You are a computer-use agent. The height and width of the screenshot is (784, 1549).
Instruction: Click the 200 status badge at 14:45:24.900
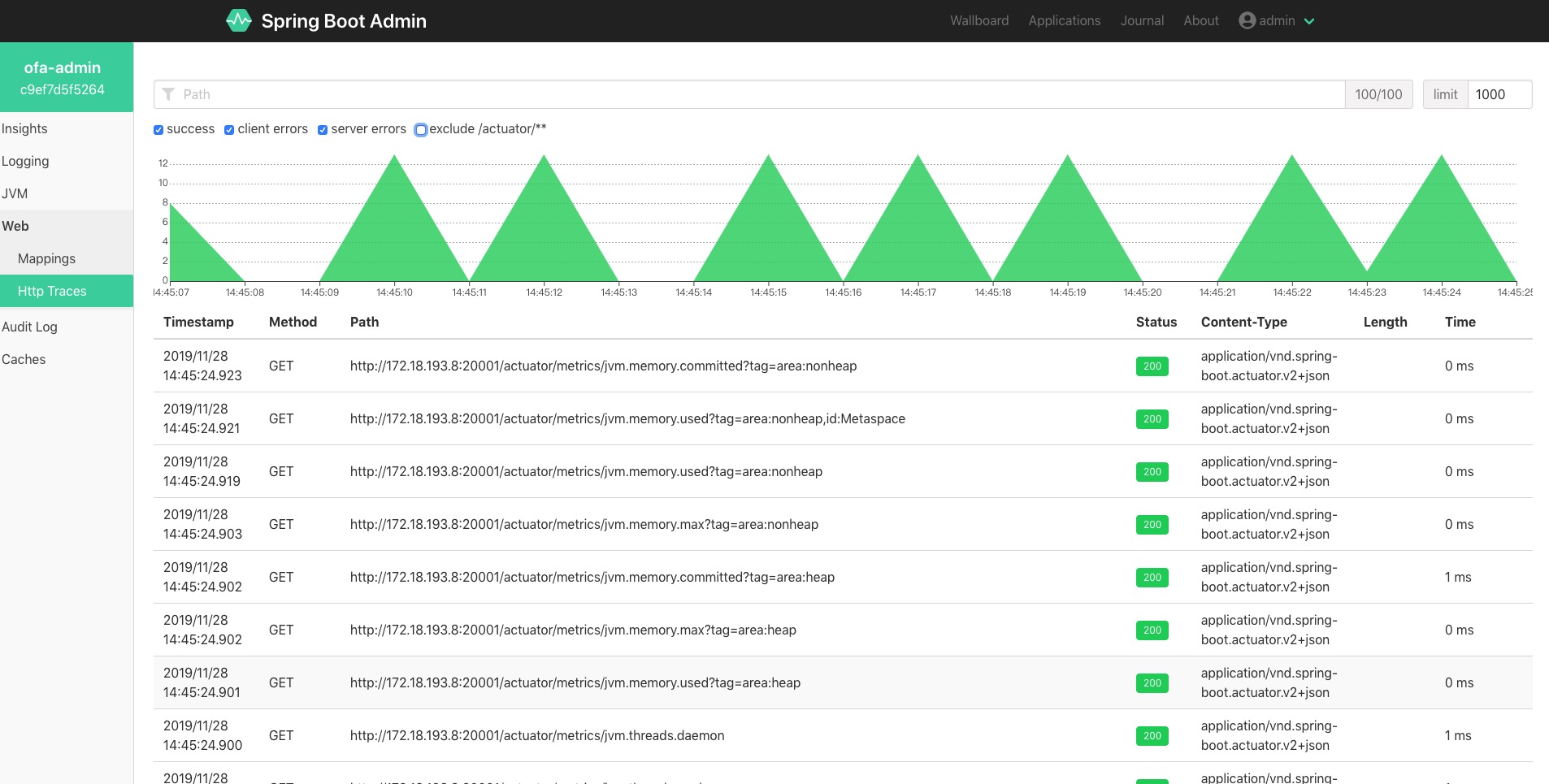(x=1152, y=736)
